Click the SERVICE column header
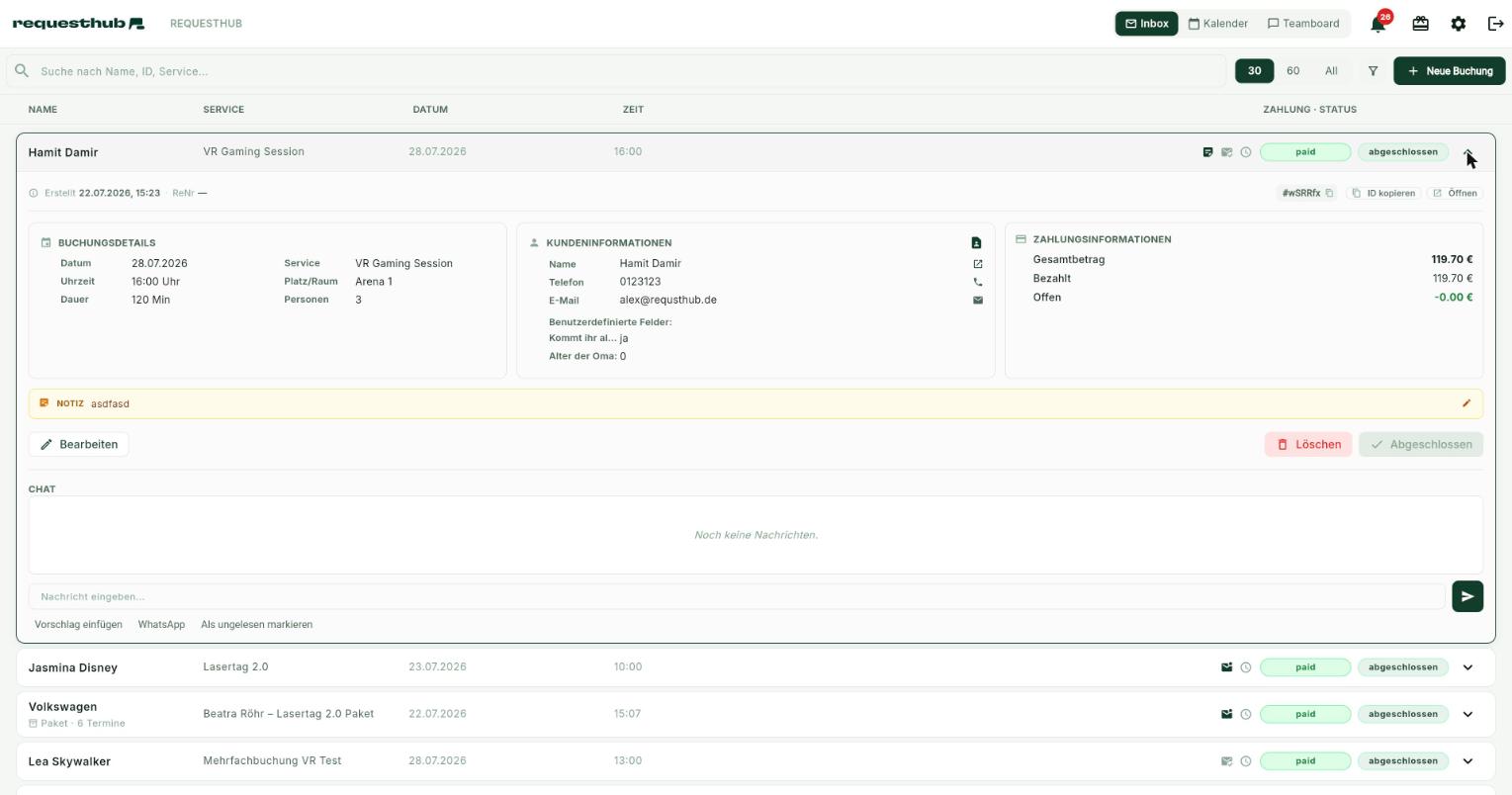 click(x=223, y=110)
